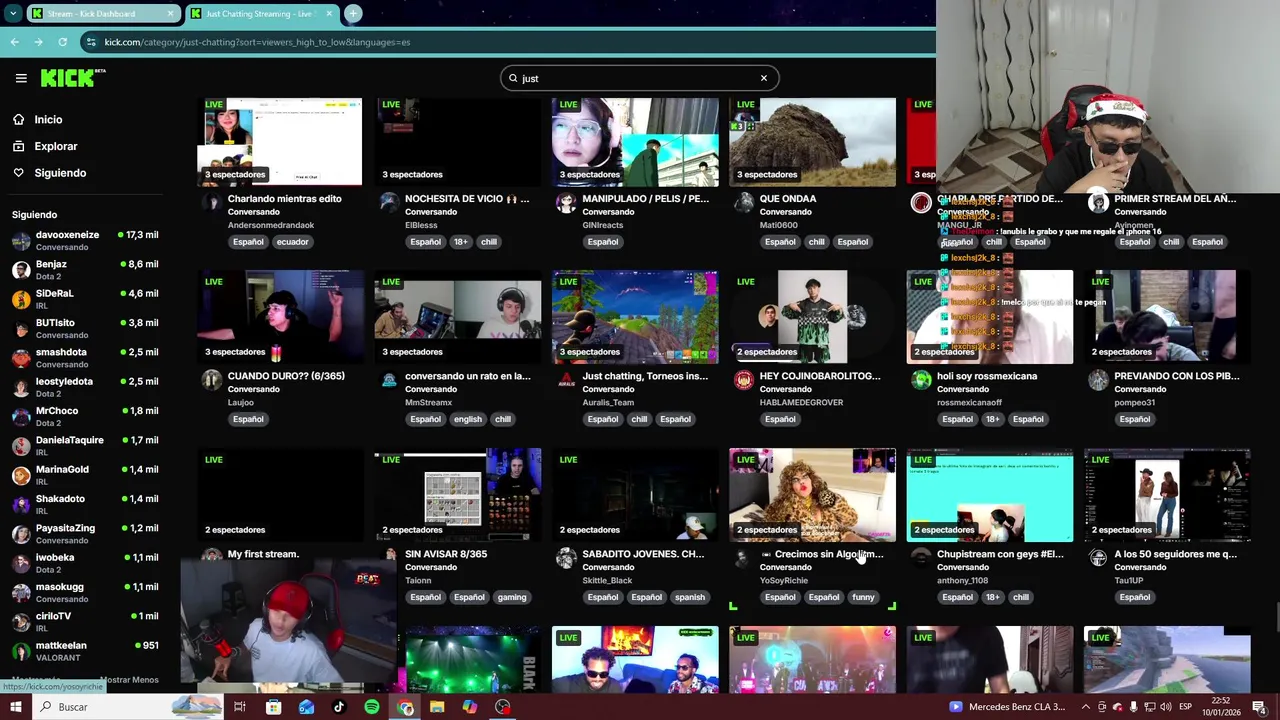
Task: Click 'Mostrar Menos' under followed list
Action: coord(129,680)
